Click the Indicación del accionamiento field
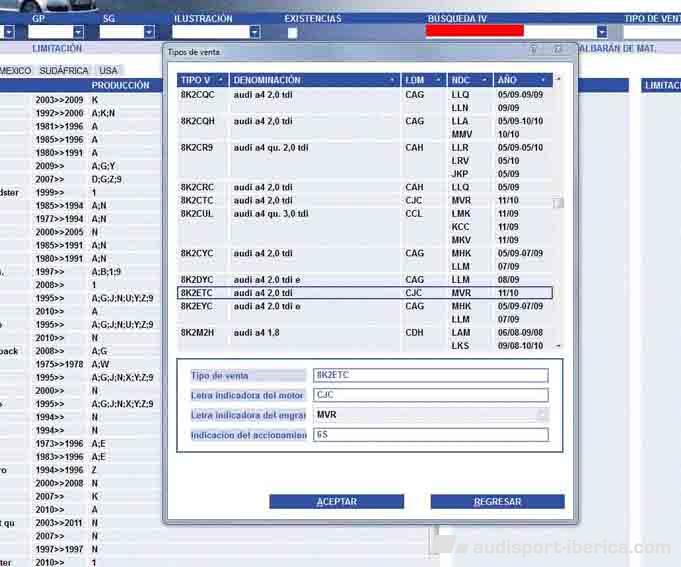Image resolution: width=681 pixels, height=567 pixels. [x=430, y=435]
